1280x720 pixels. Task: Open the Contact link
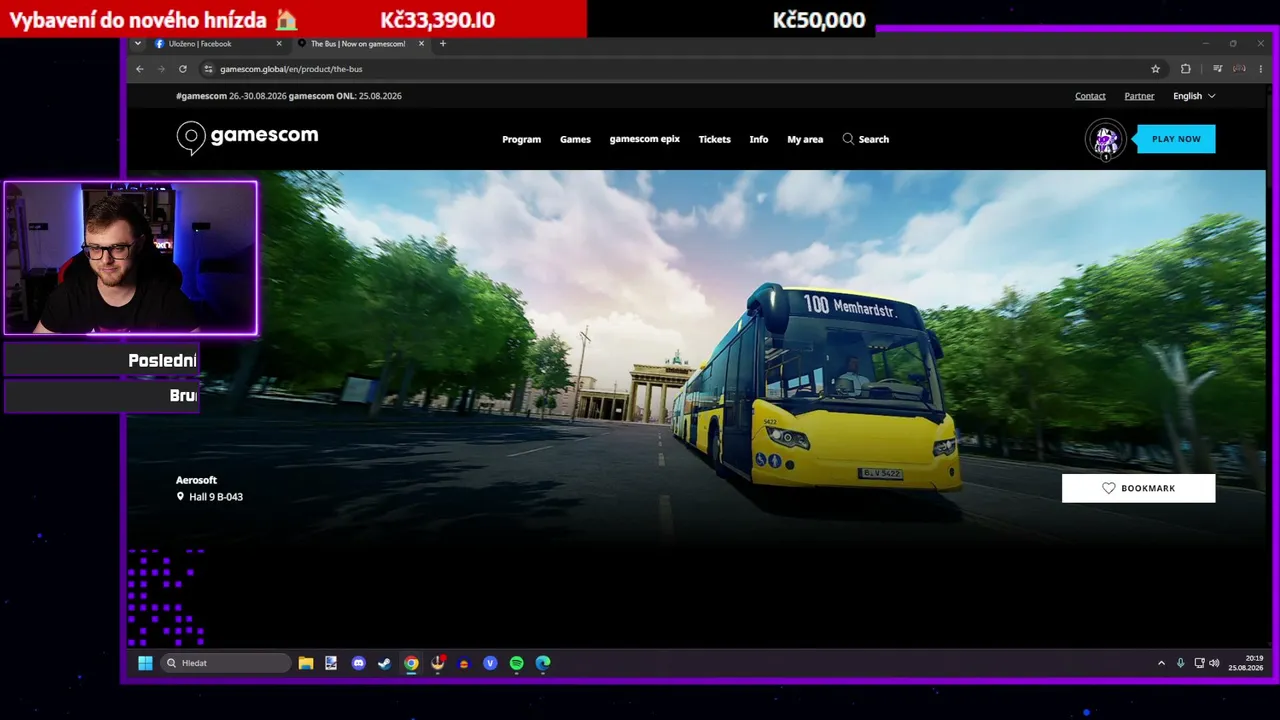click(x=1090, y=96)
